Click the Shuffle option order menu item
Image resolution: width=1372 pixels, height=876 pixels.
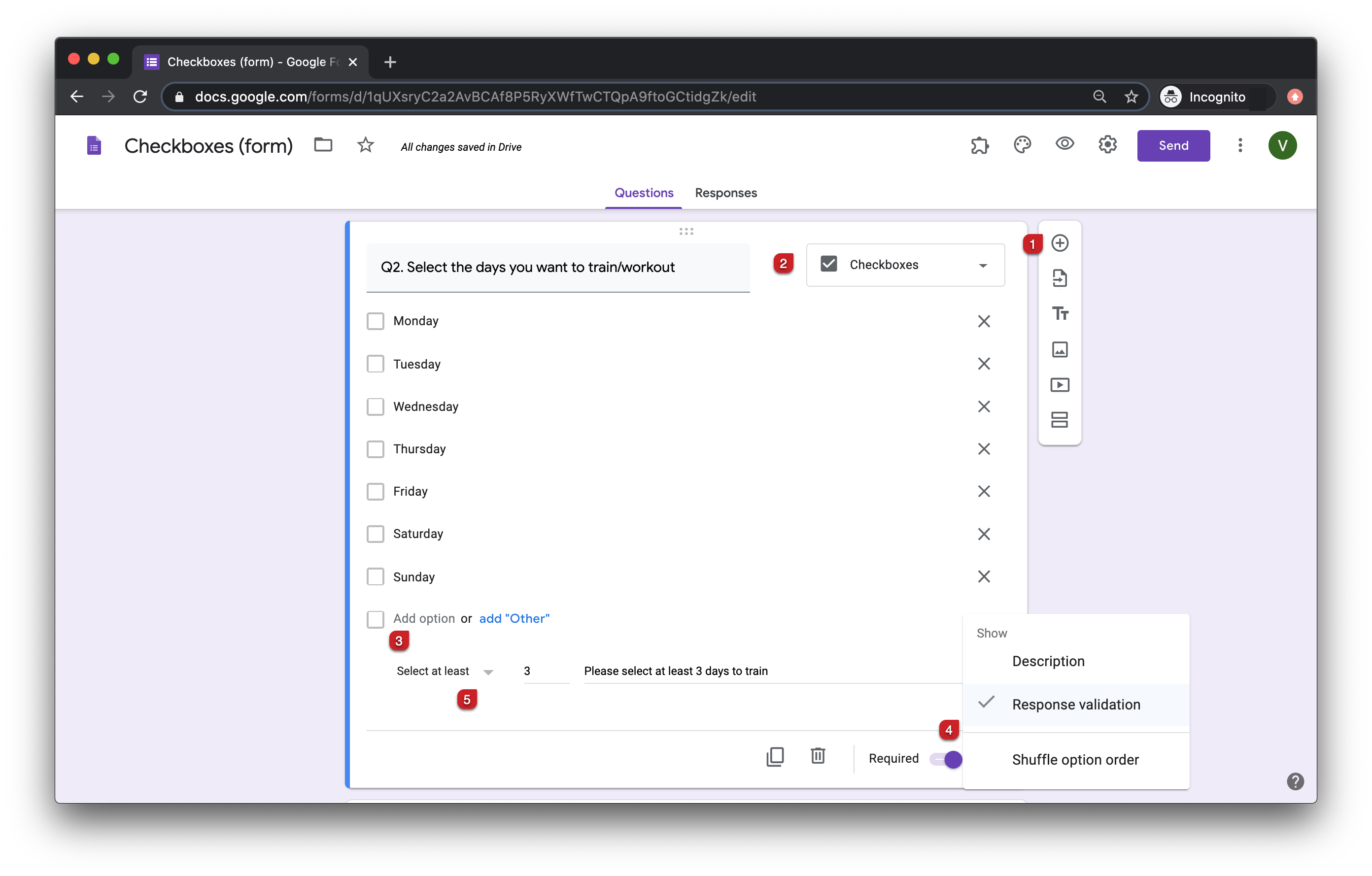point(1075,759)
